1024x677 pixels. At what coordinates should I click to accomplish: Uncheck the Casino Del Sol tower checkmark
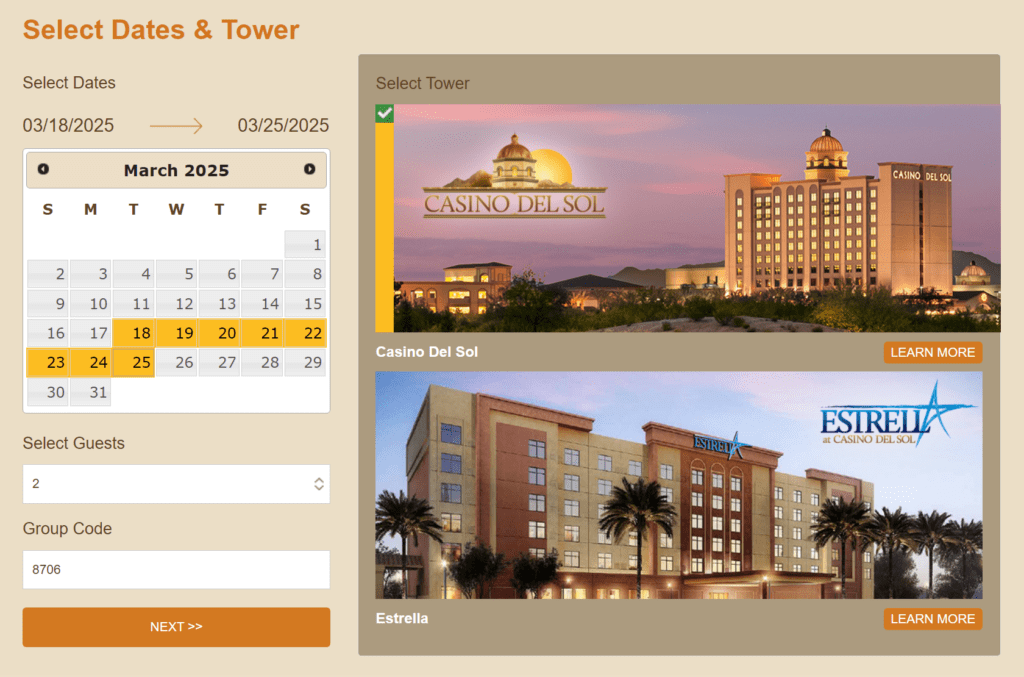tap(384, 113)
